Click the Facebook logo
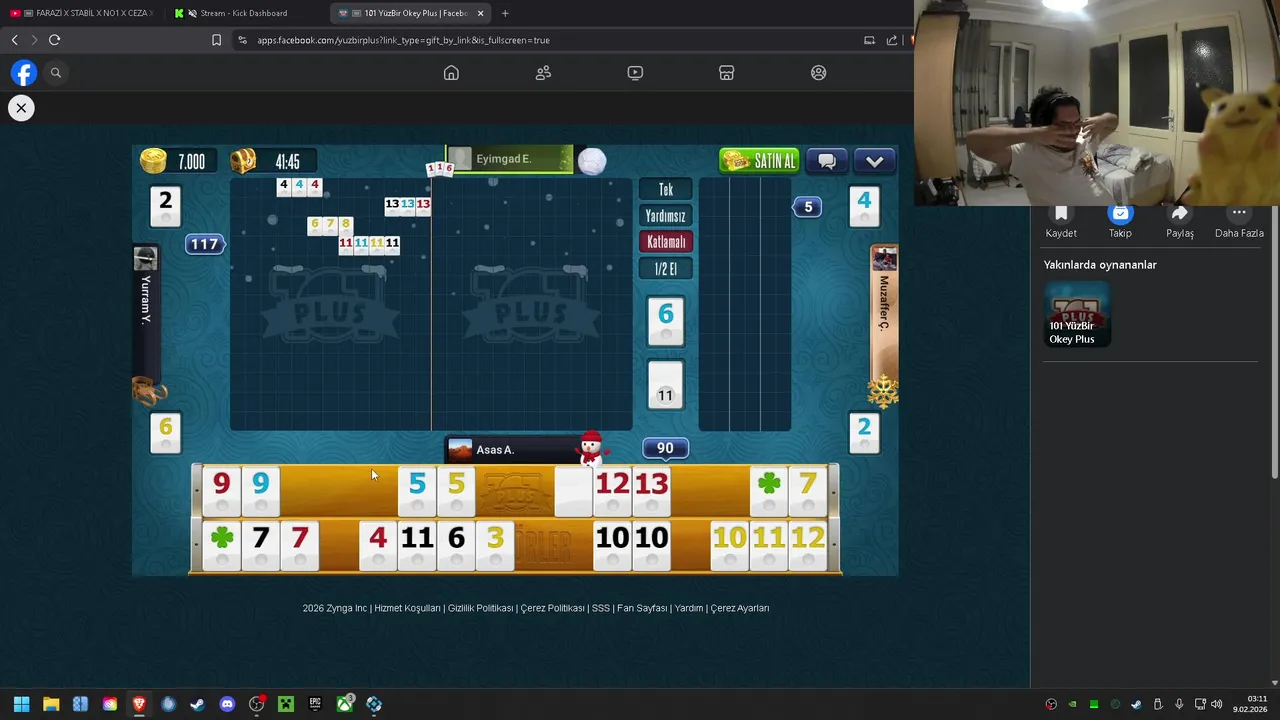 click(x=24, y=73)
